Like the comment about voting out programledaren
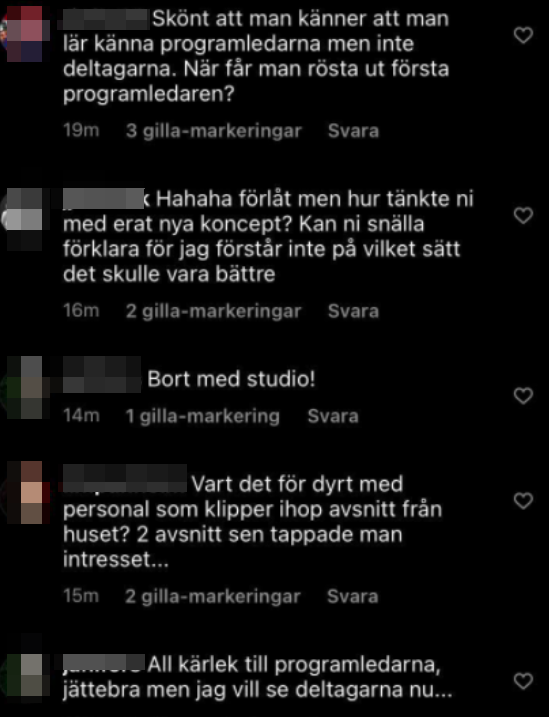The image size is (549, 717). click(x=523, y=35)
